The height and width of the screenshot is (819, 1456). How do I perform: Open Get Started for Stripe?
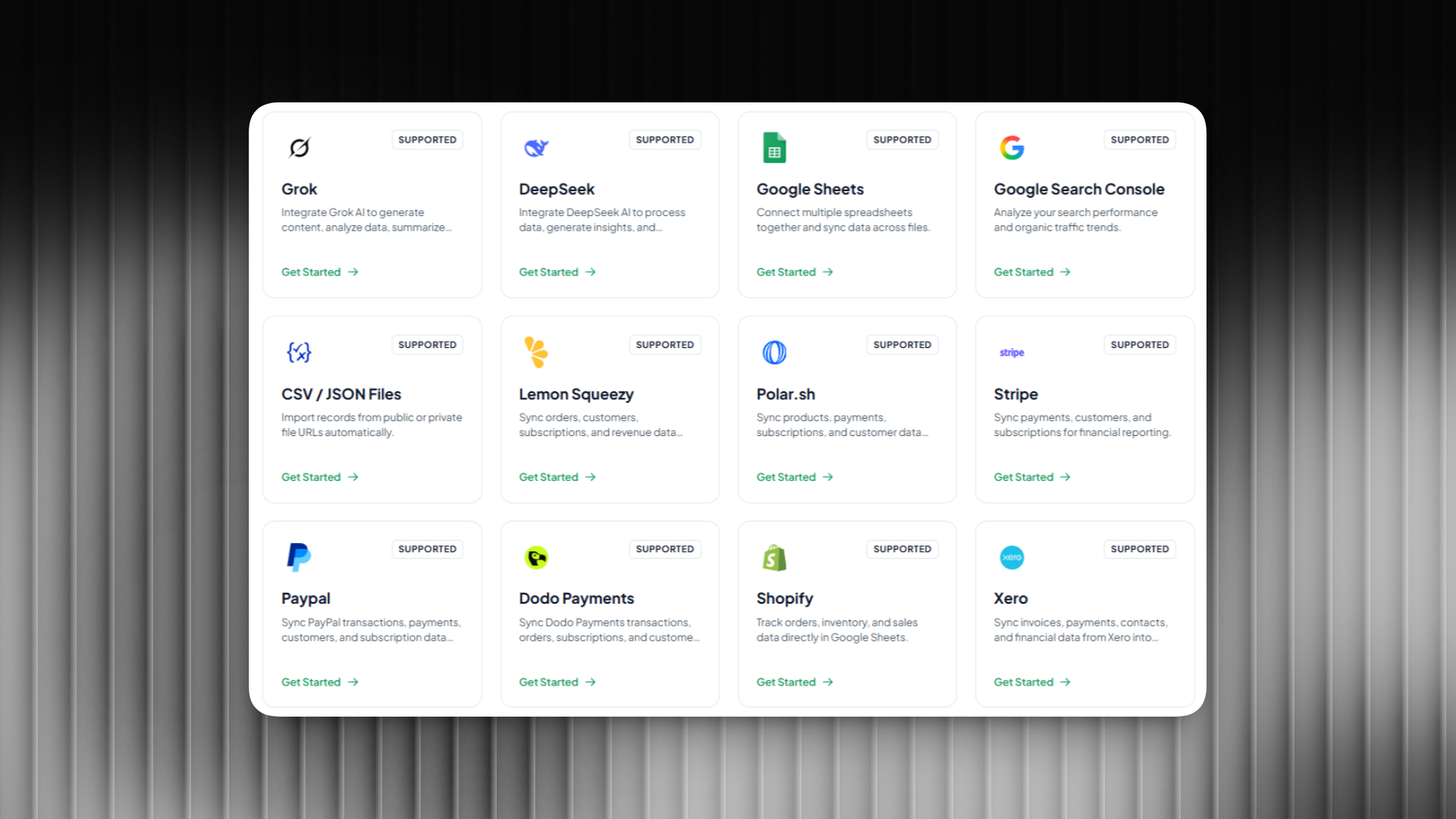(1031, 476)
